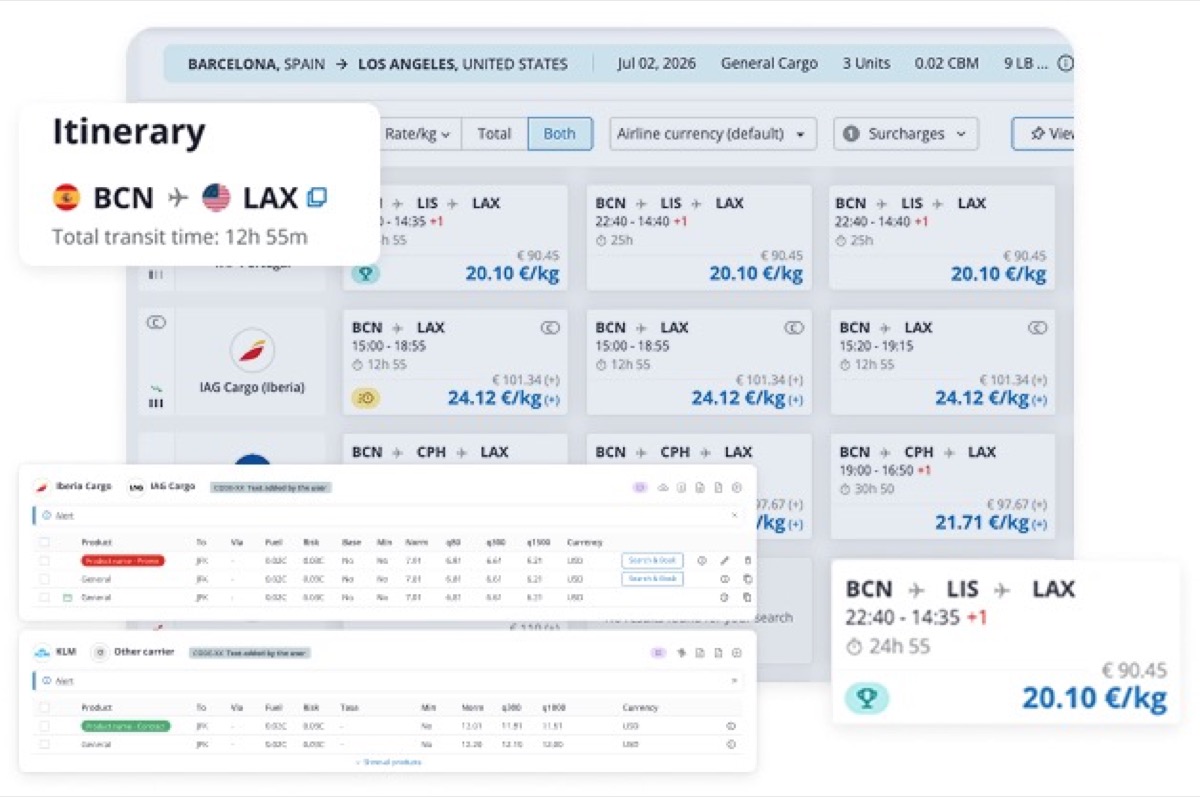Close the Iberia Cargo Alert bar

point(735,515)
